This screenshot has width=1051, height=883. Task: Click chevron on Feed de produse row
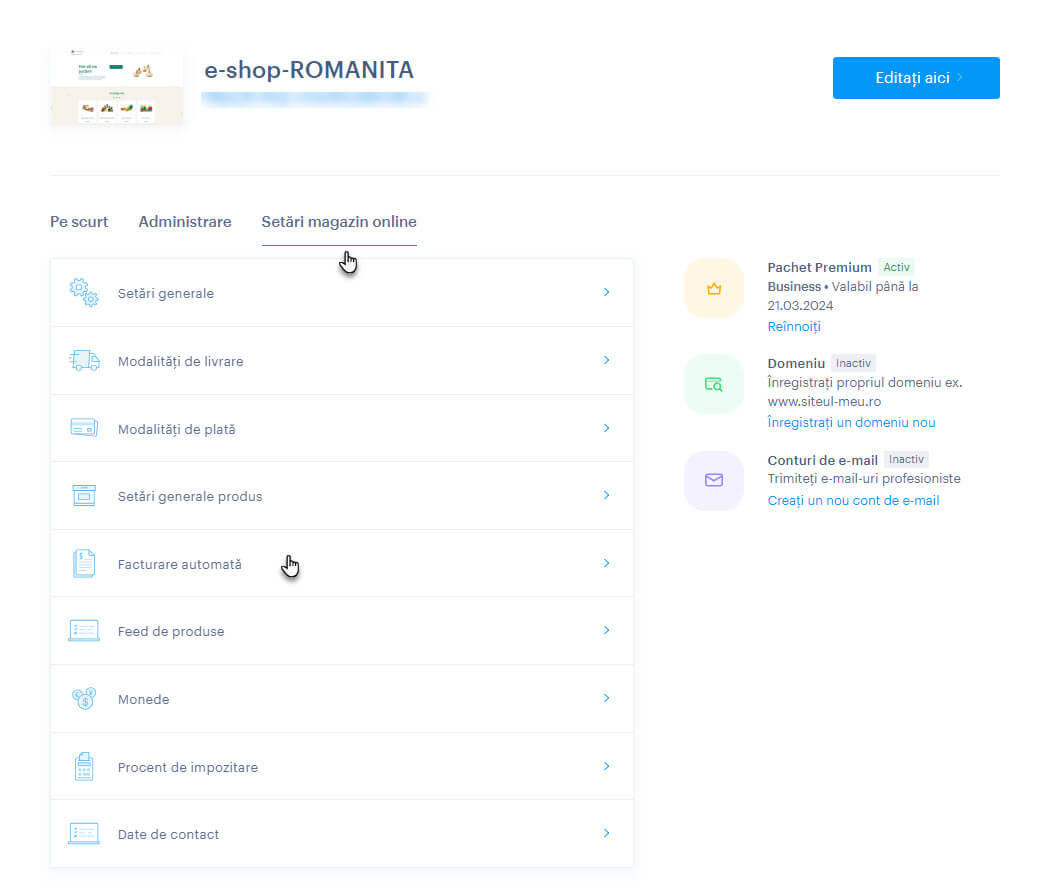pyautogui.click(x=606, y=630)
